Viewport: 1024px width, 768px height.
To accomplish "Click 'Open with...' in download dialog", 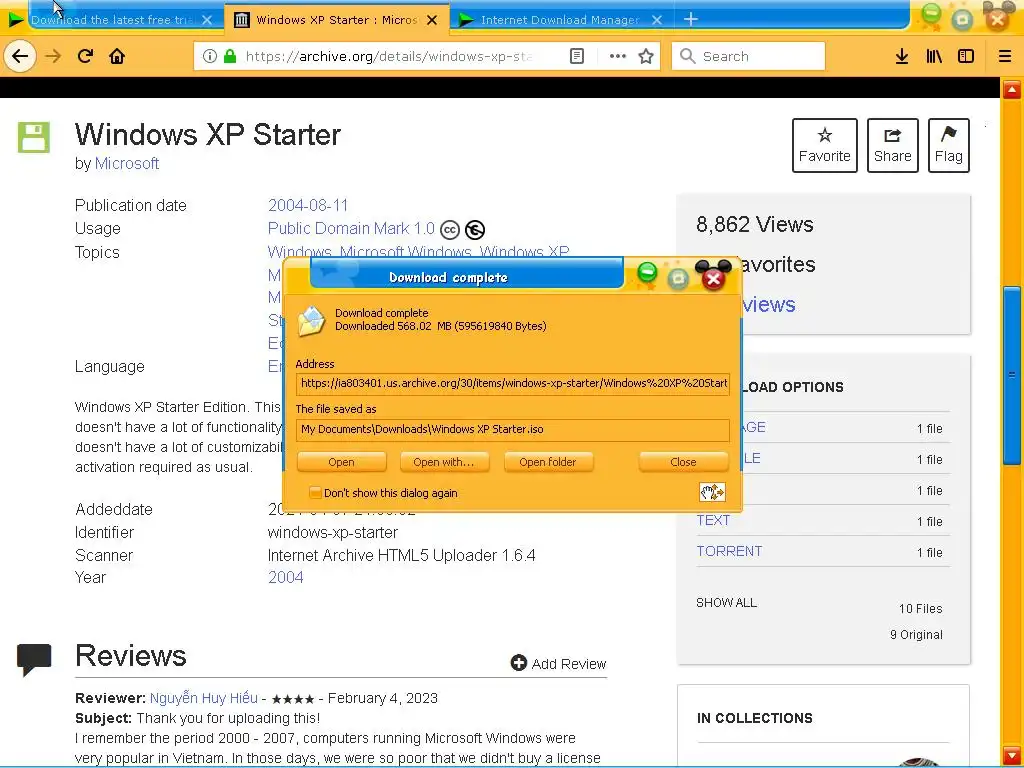I will pyautogui.click(x=443, y=462).
